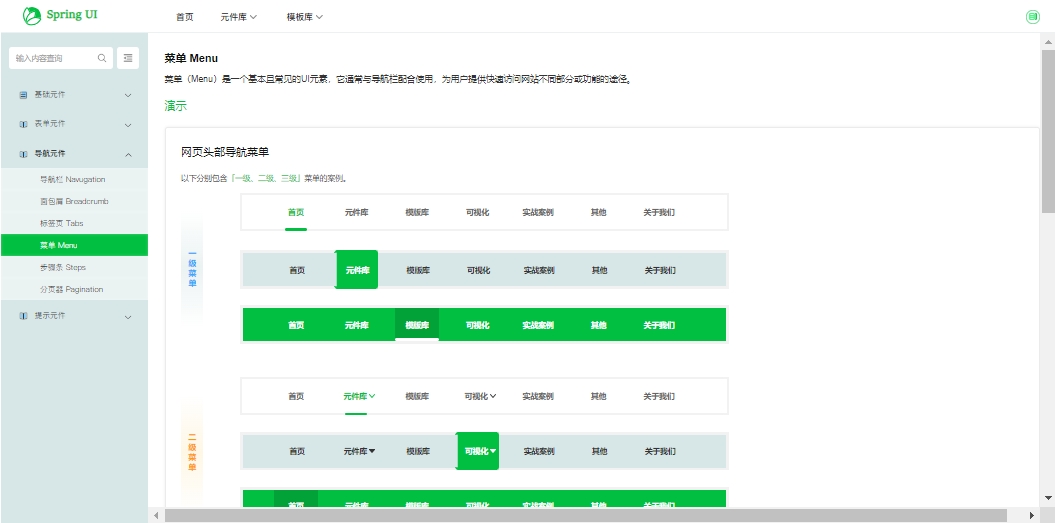Click the Spring UI leaf logo

click(x=32, y=16)
